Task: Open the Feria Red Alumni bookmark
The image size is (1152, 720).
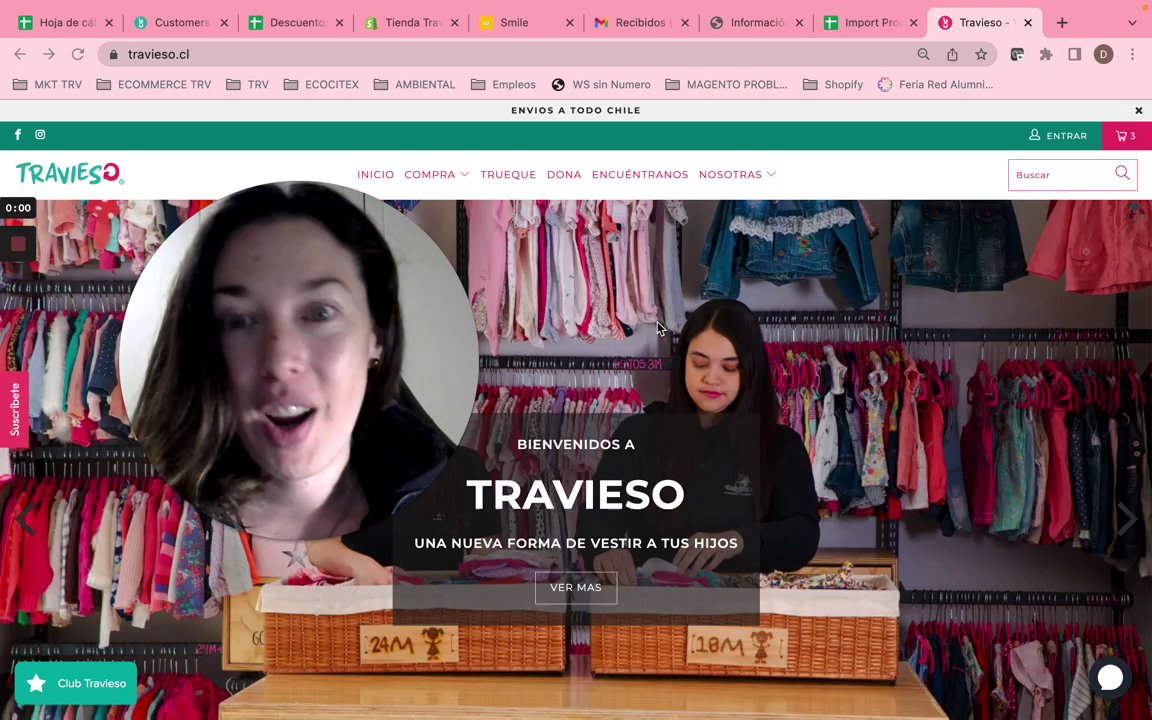Action: [x=936, y=84]
